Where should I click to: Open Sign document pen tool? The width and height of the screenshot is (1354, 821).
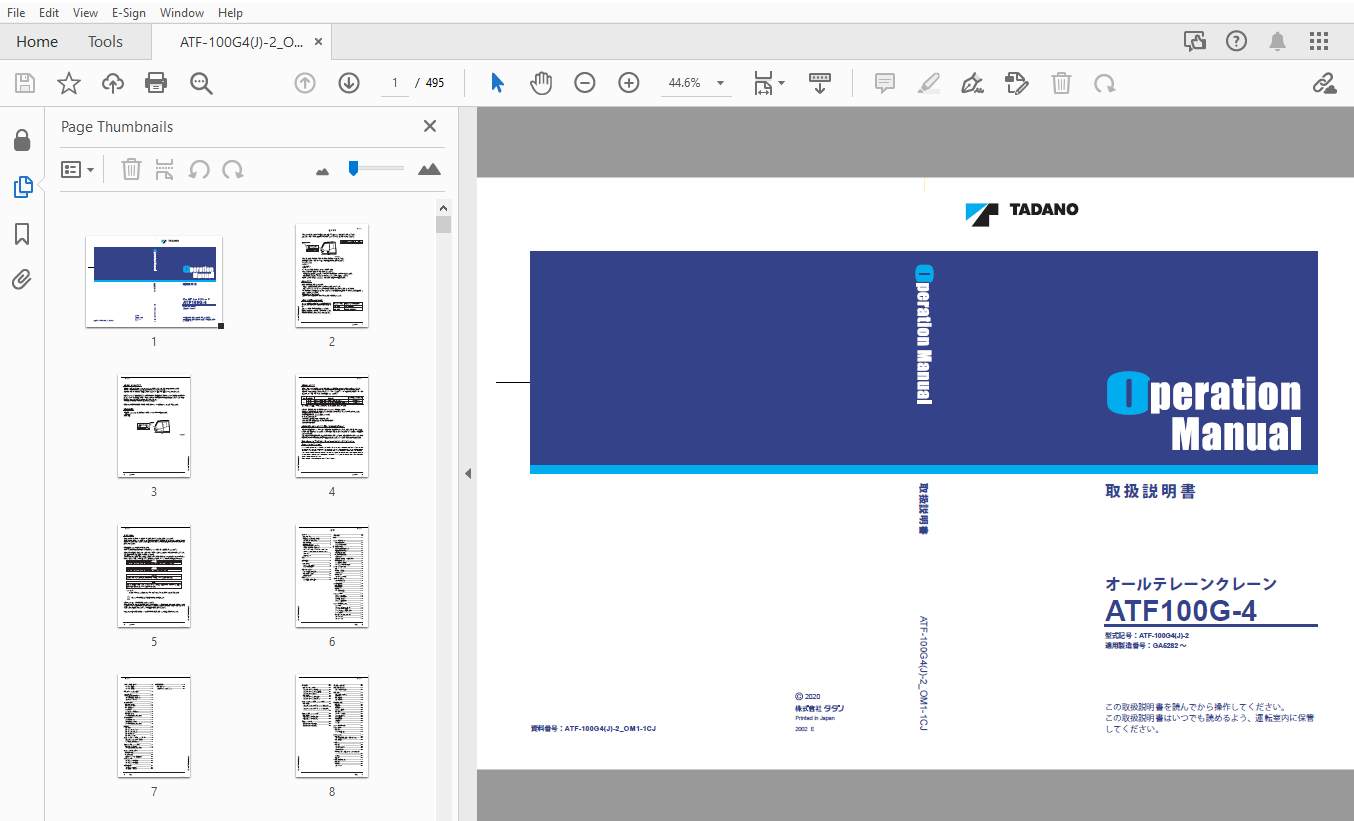pos(972,83)
